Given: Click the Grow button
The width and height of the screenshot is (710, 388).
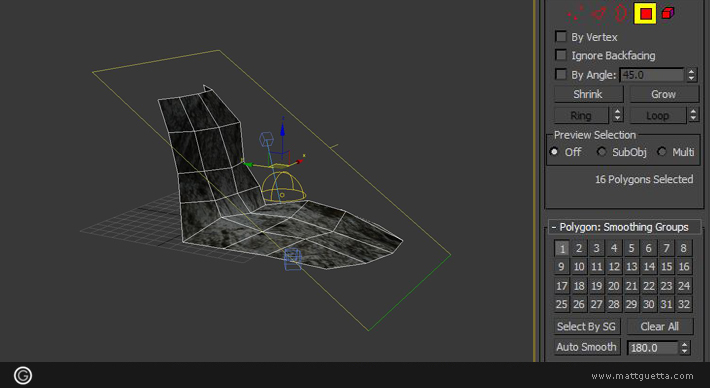Looking at the screenshot, I should coord(664,94).
